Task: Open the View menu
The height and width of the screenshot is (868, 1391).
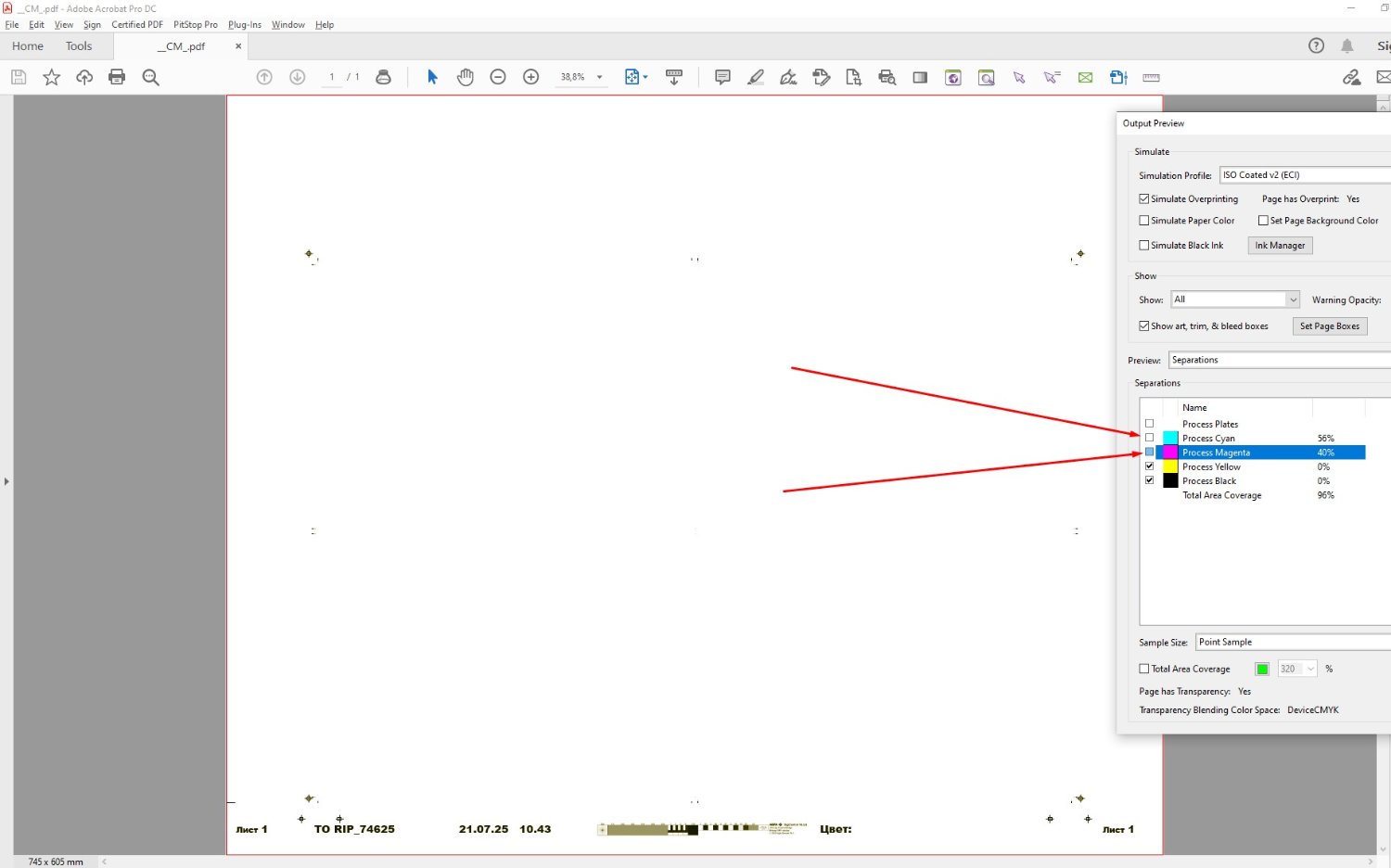Action: (x=64, y=25)
